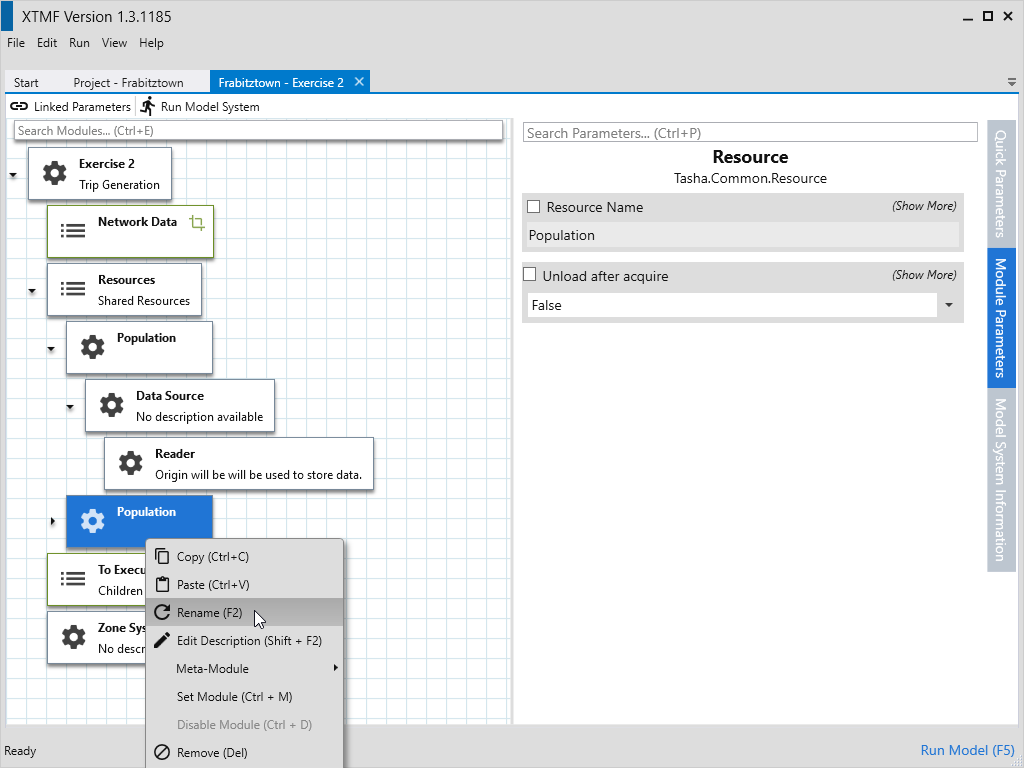Click the pencil Edit Description icon
Image resolution: width=1024 pixels, height=768 pixels.
162,640
